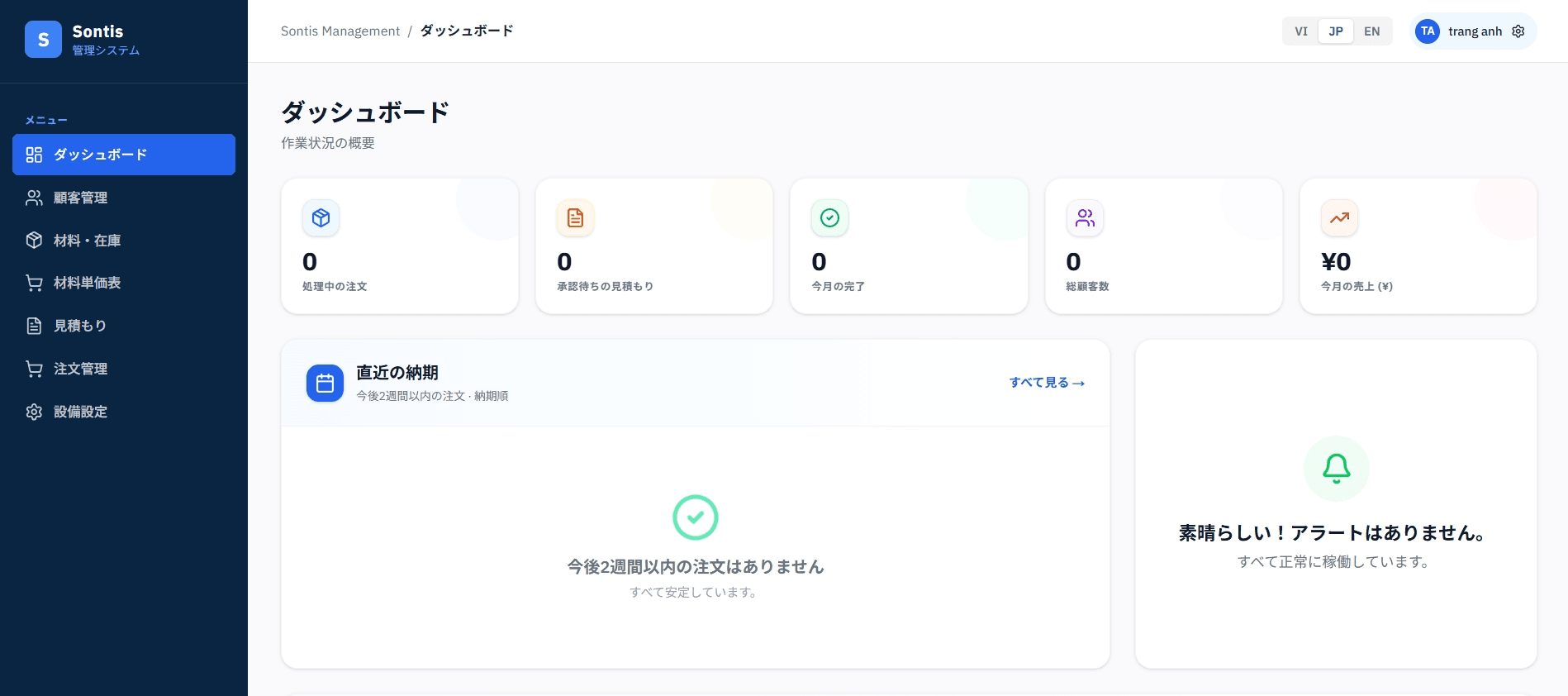Image resolution: width=1568 pixels, height=696 pixels.
Task: Click the すべて正常に稼働しています text
Action: [x=1333, y=562]
